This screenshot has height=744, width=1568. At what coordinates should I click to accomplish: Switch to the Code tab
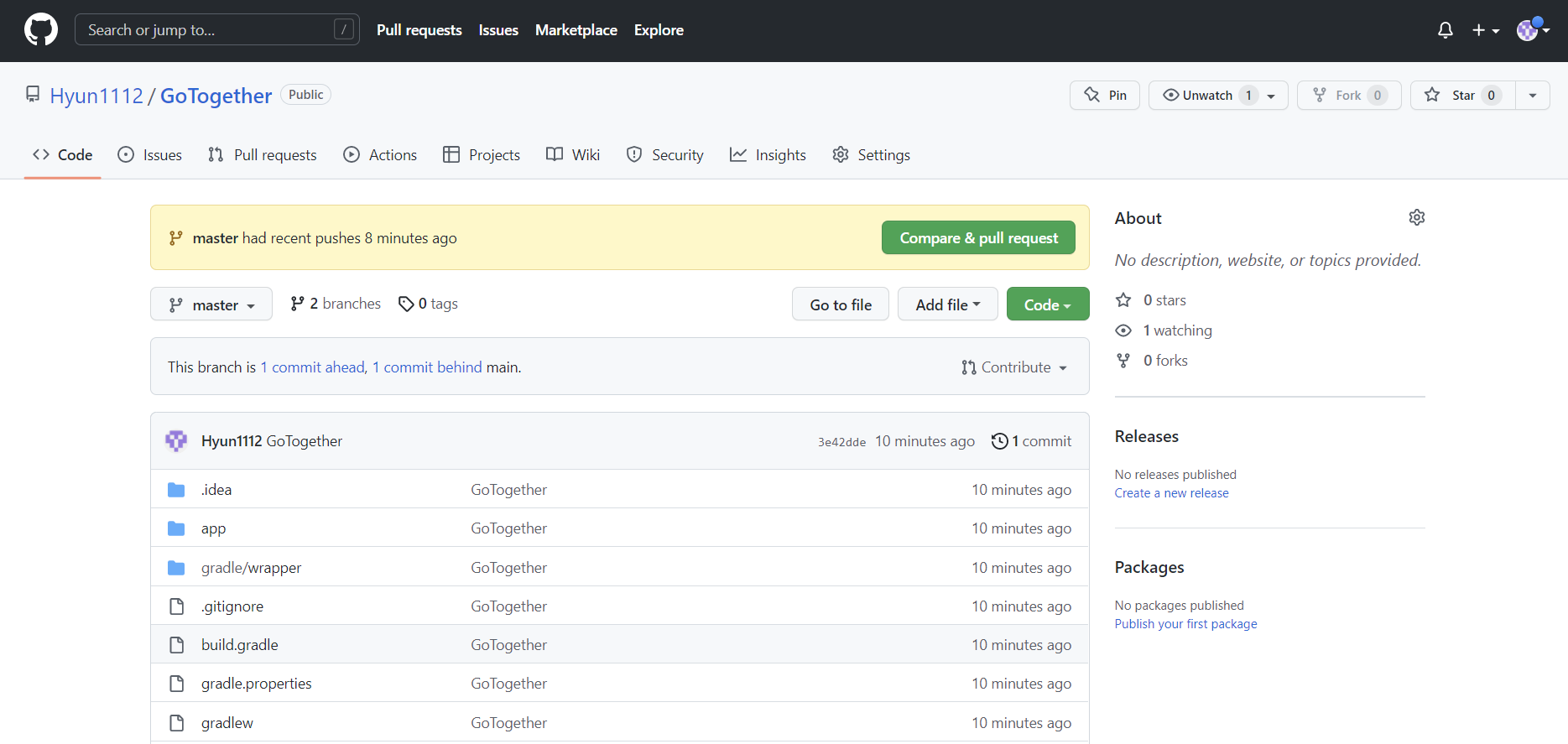[x=63, y=155]
